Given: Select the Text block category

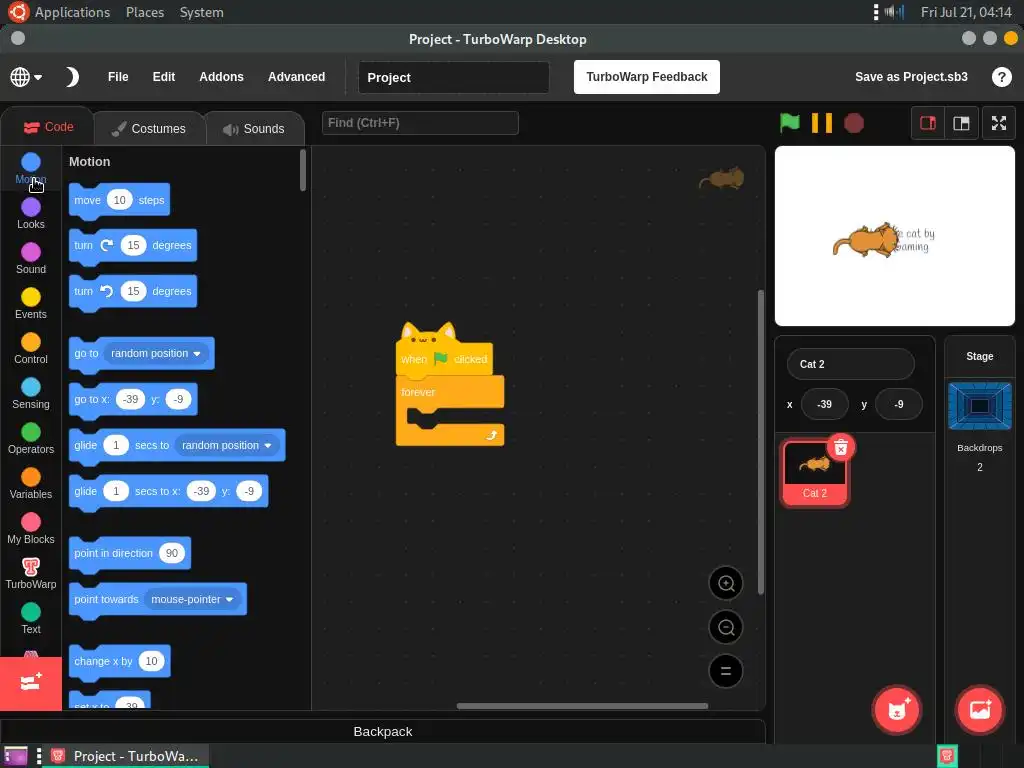Looking at the screenshot, I should click(31, 619).
